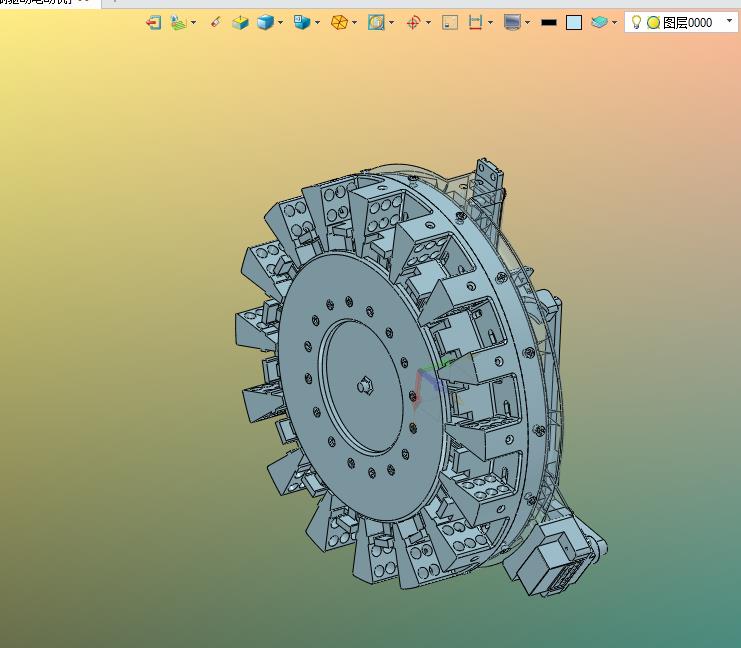Click the layers stack icon
The width and height of the screenshot is (741, 648).
pos(599,22)
